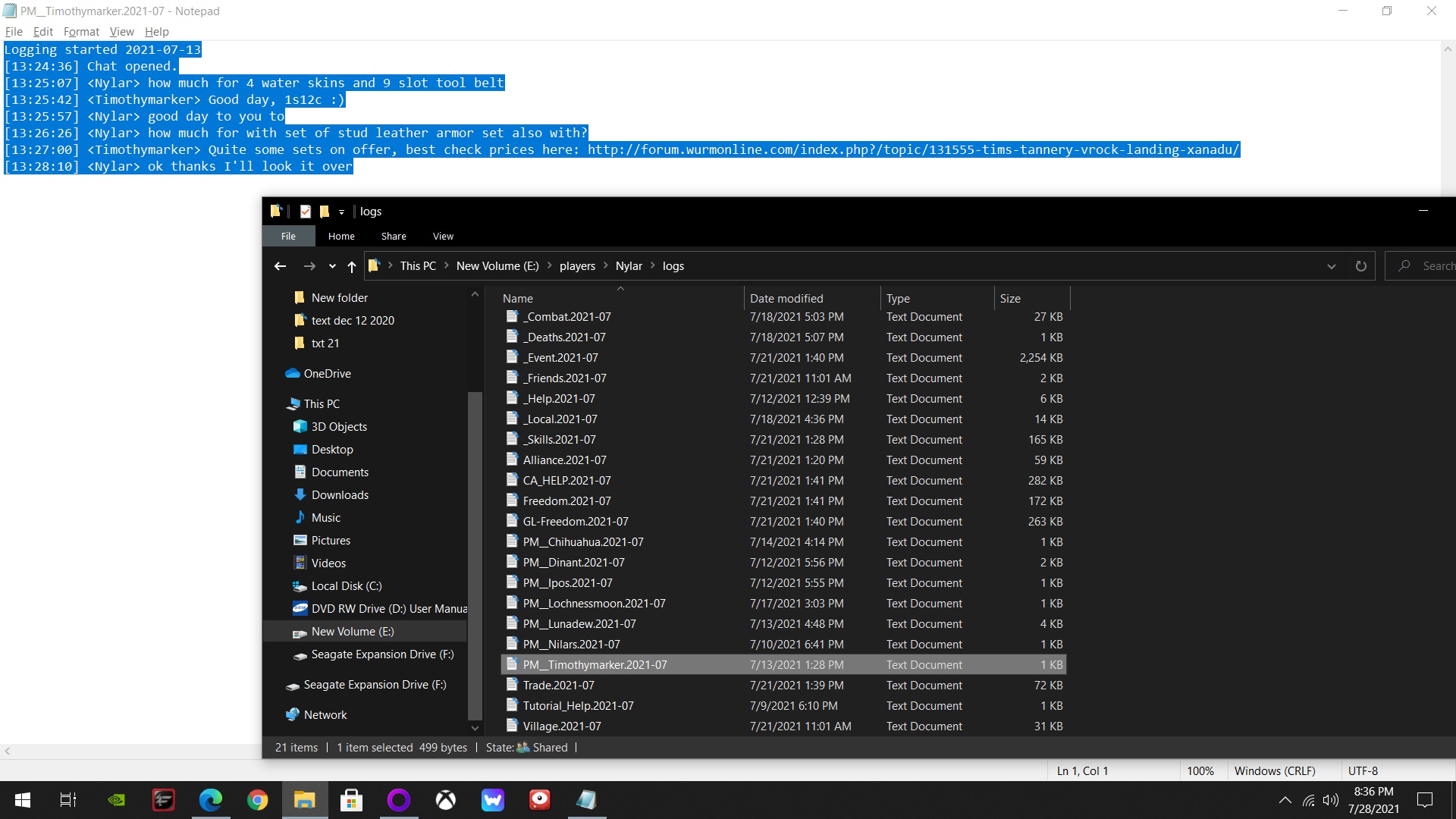Select the Freedom.2021-07 text document
Viewport: 1456px width, 819px height.
565,500
